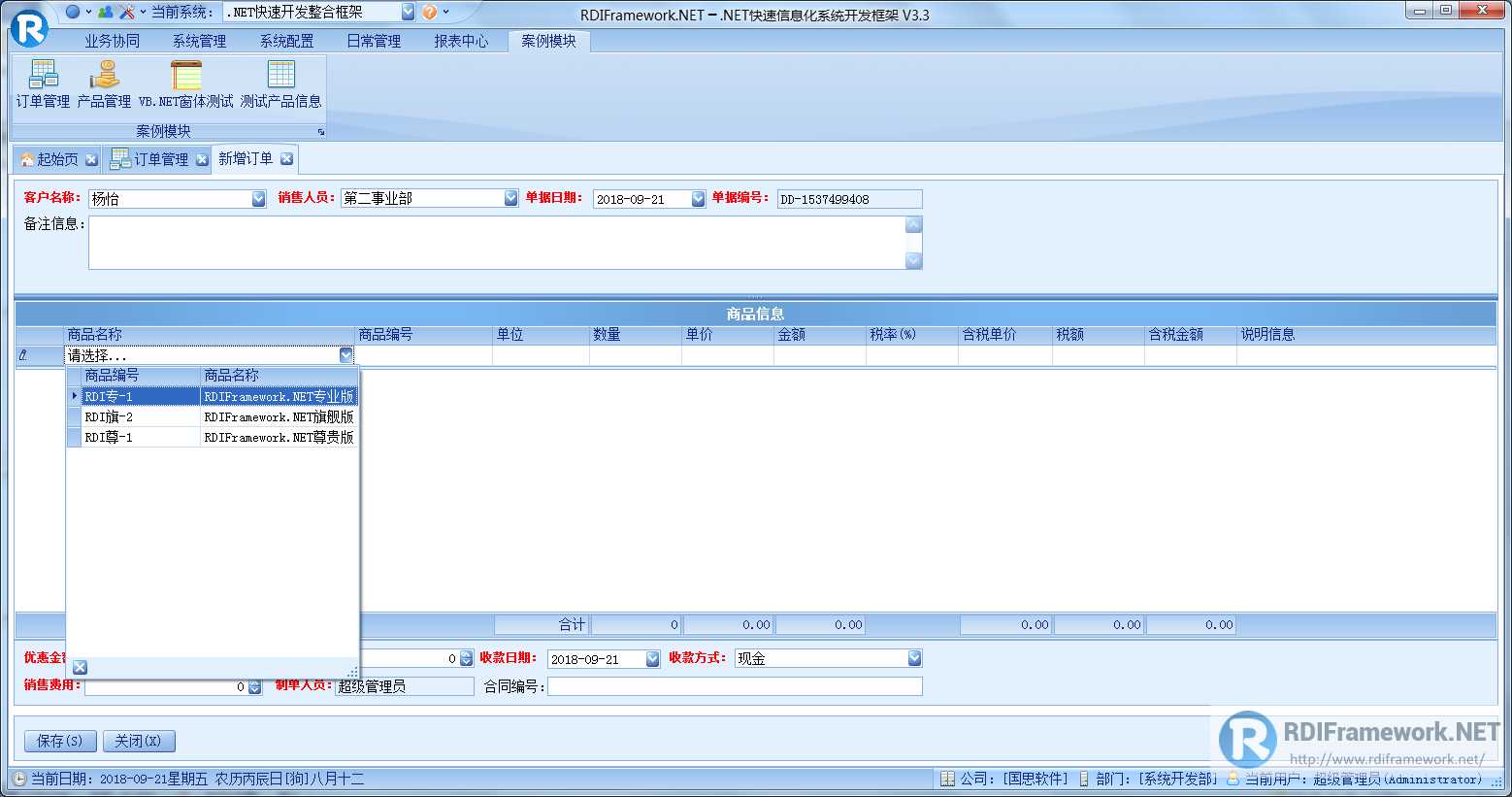
Task: Click the 单据编号 field DD-1537499408
Action: coord(849,199)
